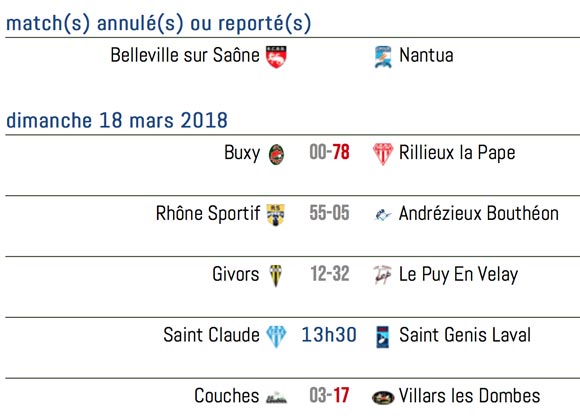Image resolution: width=580 pixels, height=419 pixels.
Task: Click the Villars les Dombes logo
Action: [383, 398]
